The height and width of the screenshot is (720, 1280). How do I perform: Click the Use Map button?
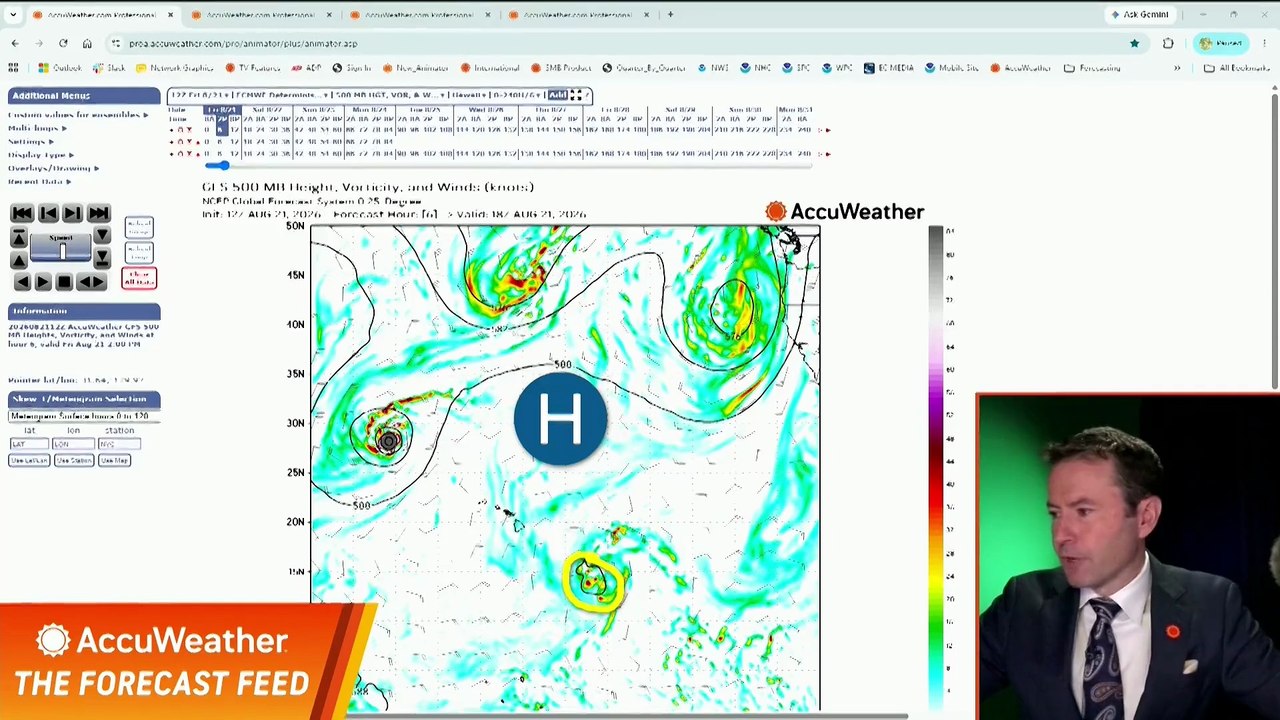tap(114, 460)
